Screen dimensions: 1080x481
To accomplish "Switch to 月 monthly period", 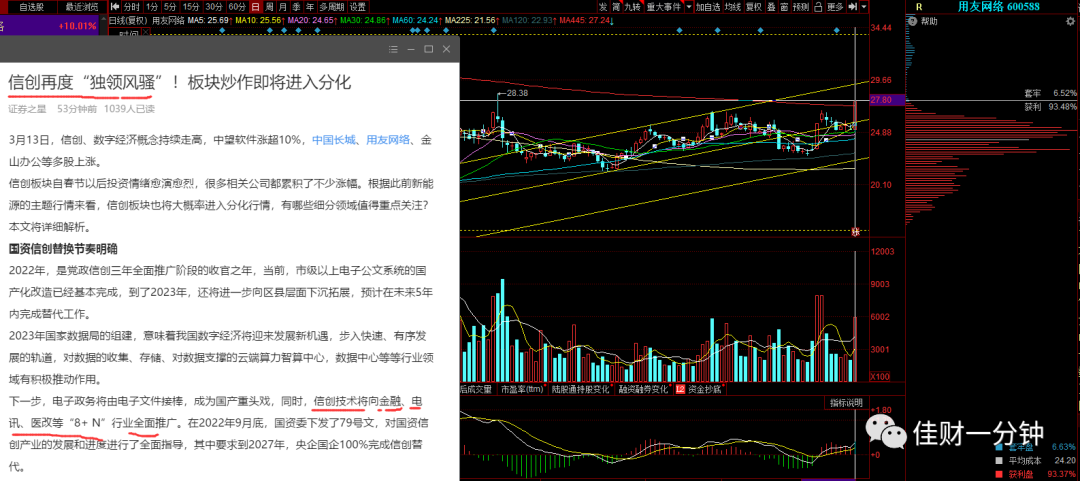I will pos(283,7).
